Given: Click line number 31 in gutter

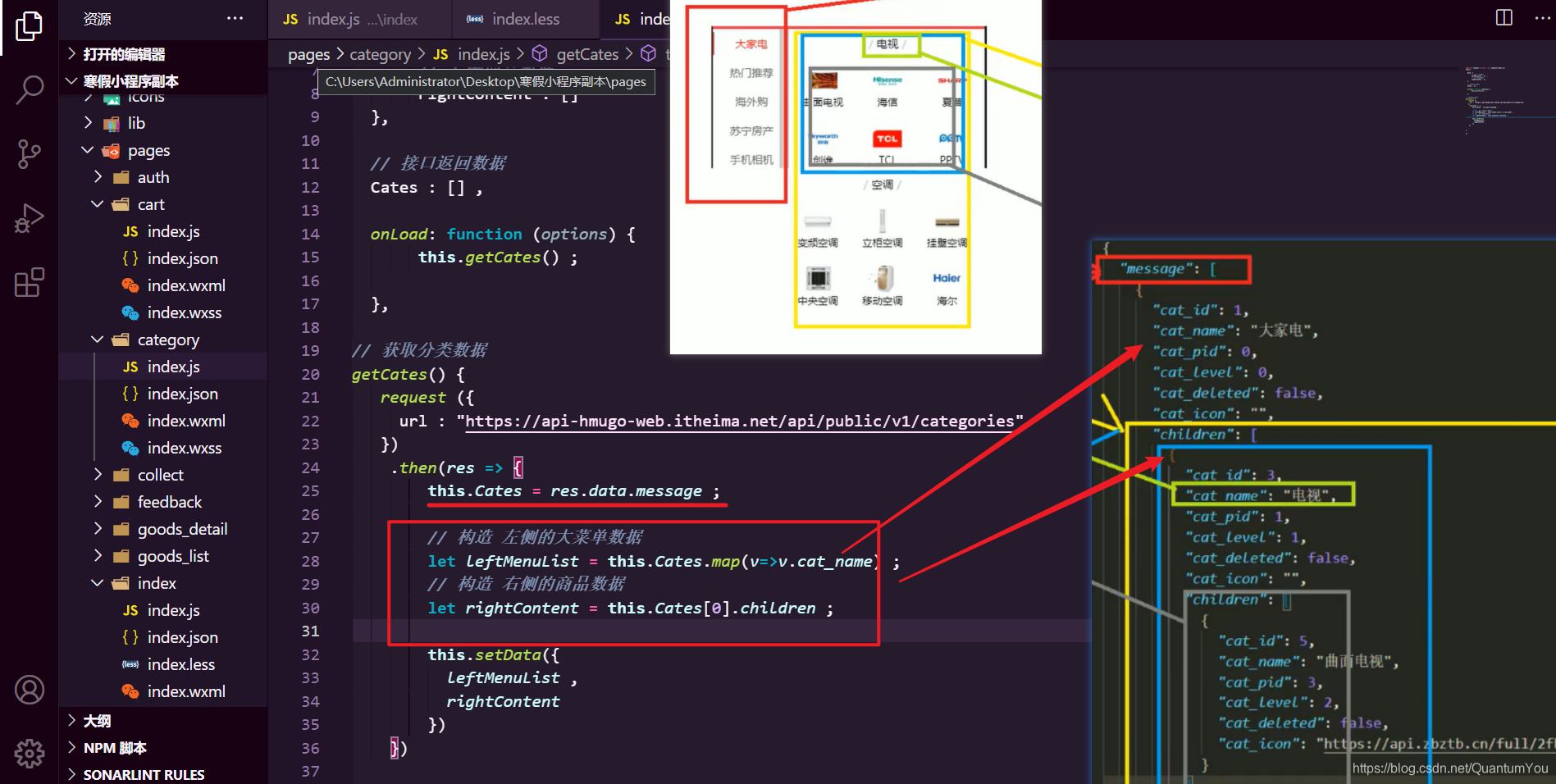Looking at the screenshot, I should 310,631.
